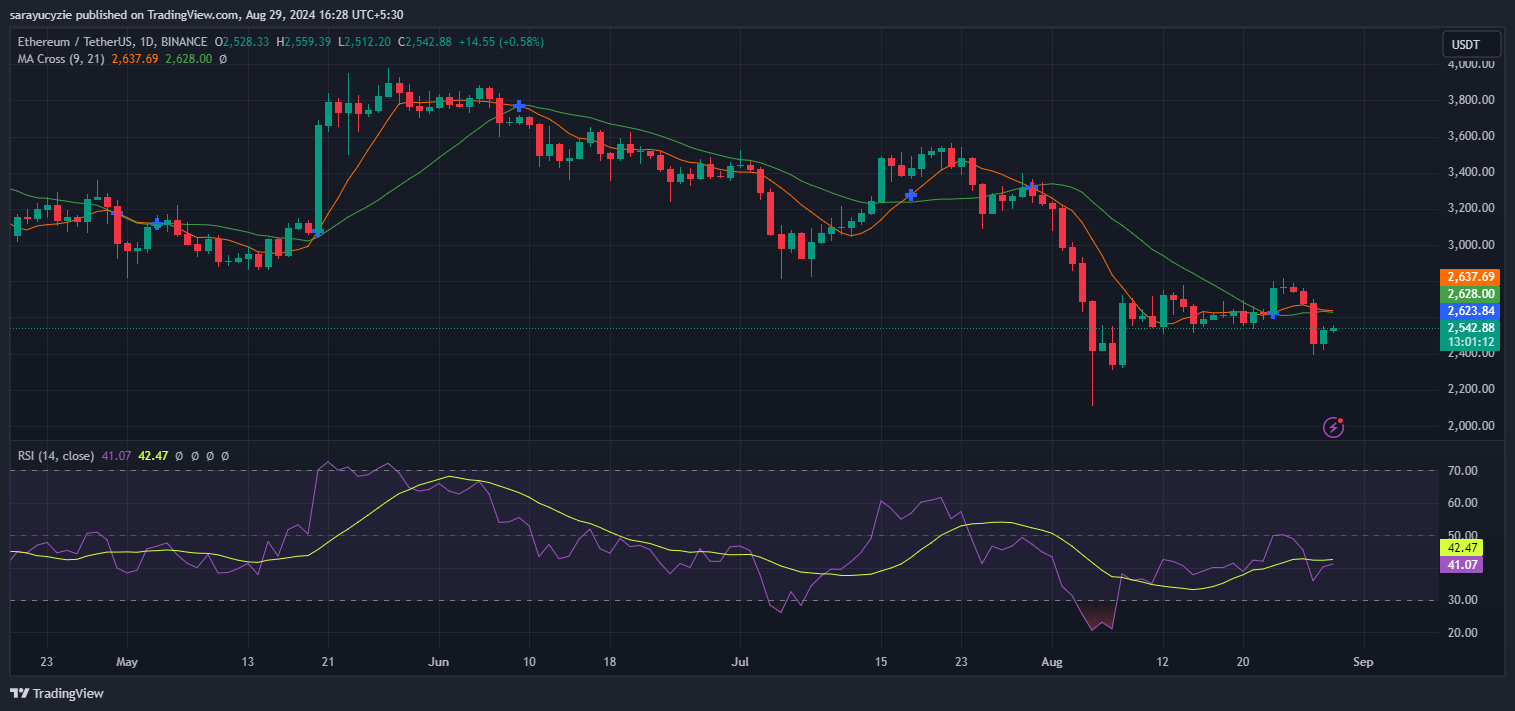
Task: Click the purple 41.07 tag on the RSI axis
Action: click(x=1463, y=565)
